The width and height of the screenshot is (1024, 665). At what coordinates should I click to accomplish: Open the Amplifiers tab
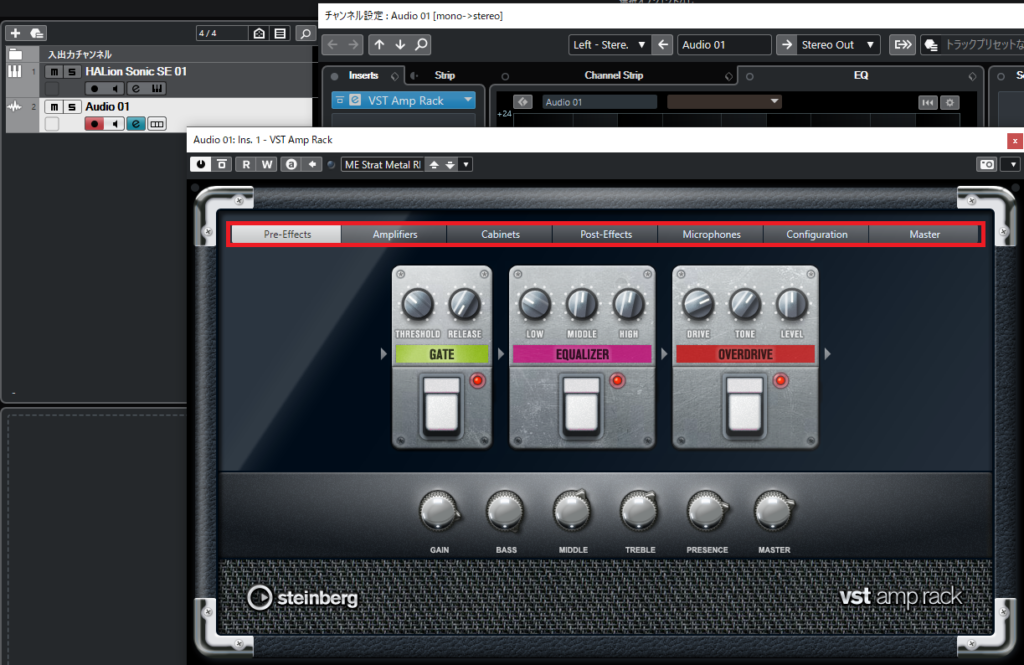(x=394, y=235)
